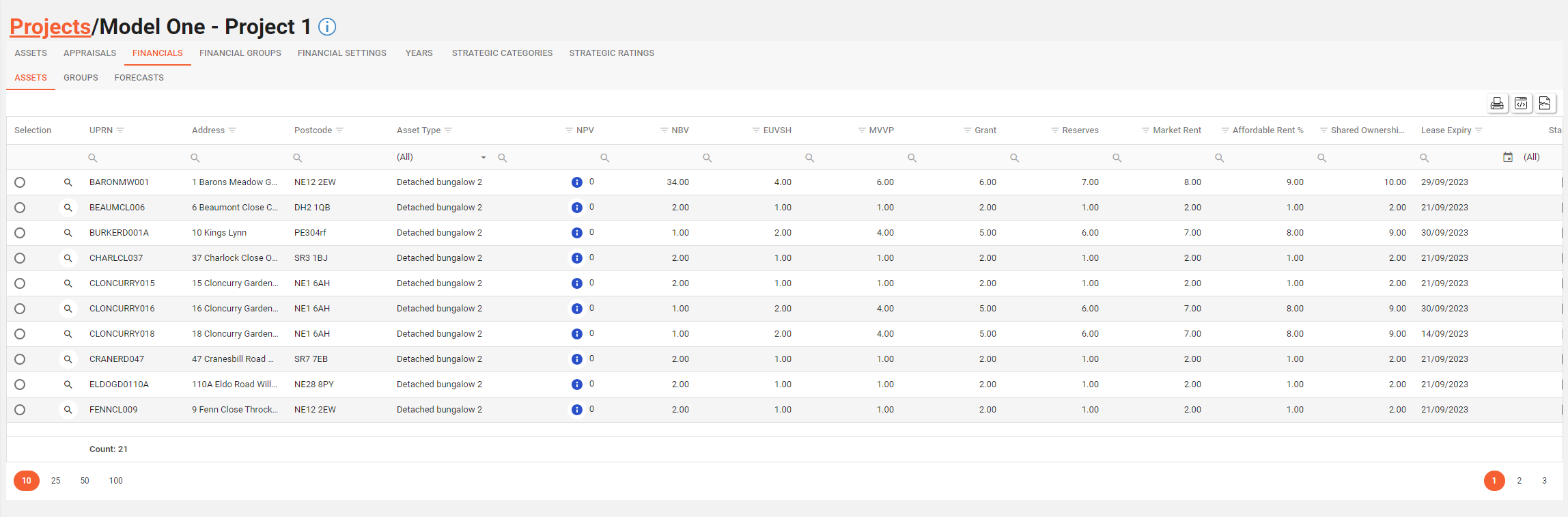1568x517 pixels.
Task: Click the code window export icon
Action: click(x=1521, y=103)
